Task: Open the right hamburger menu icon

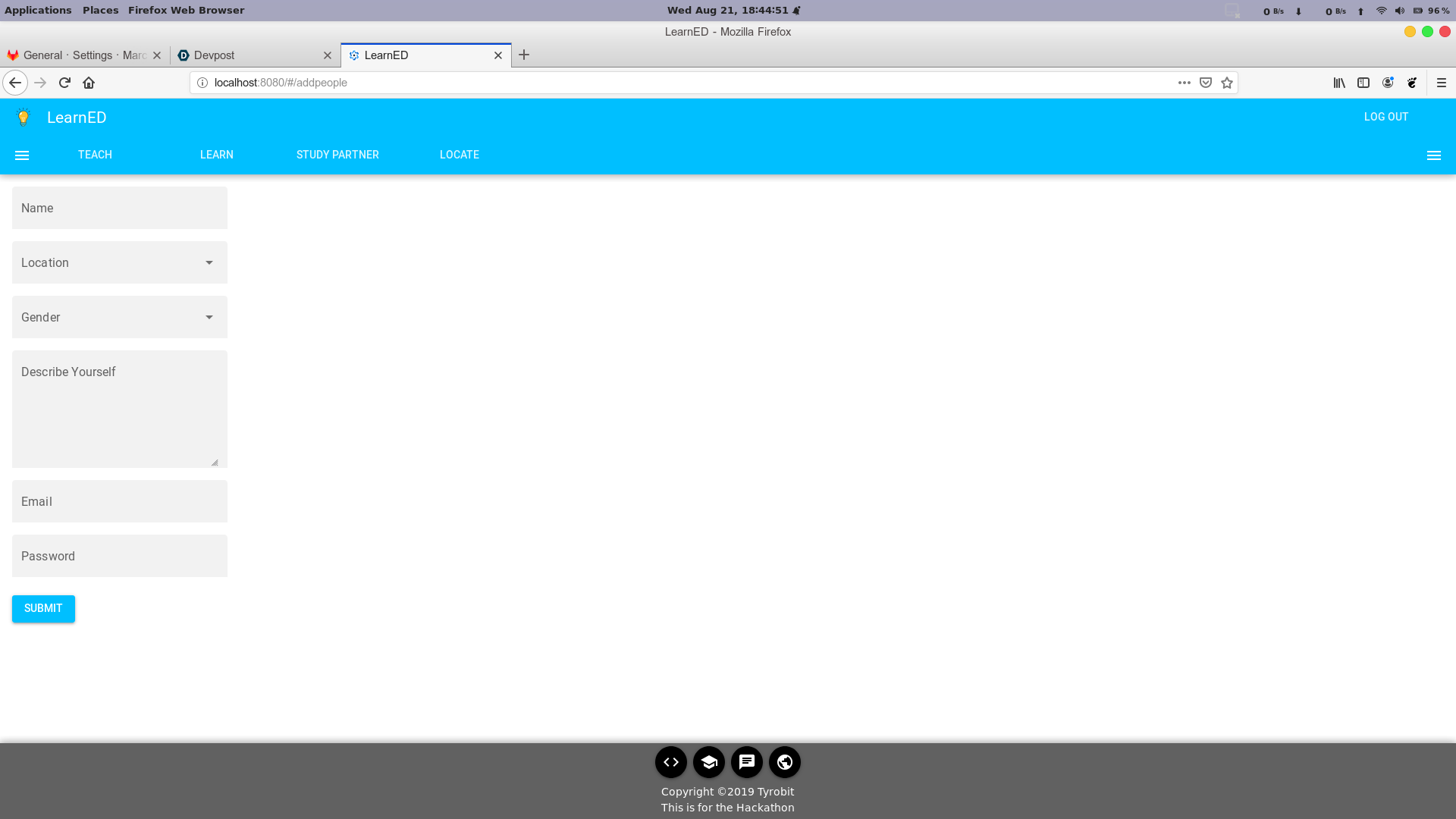Action: [1433, 155]
